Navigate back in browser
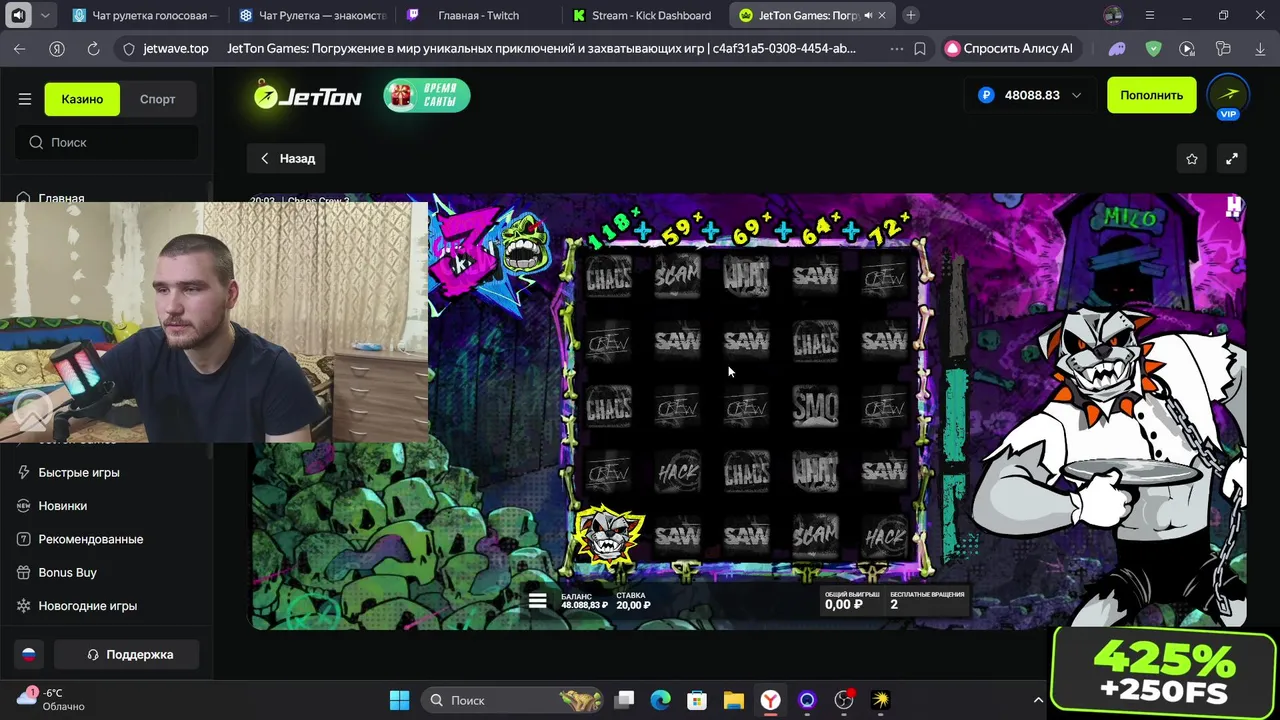 point(20,48)
